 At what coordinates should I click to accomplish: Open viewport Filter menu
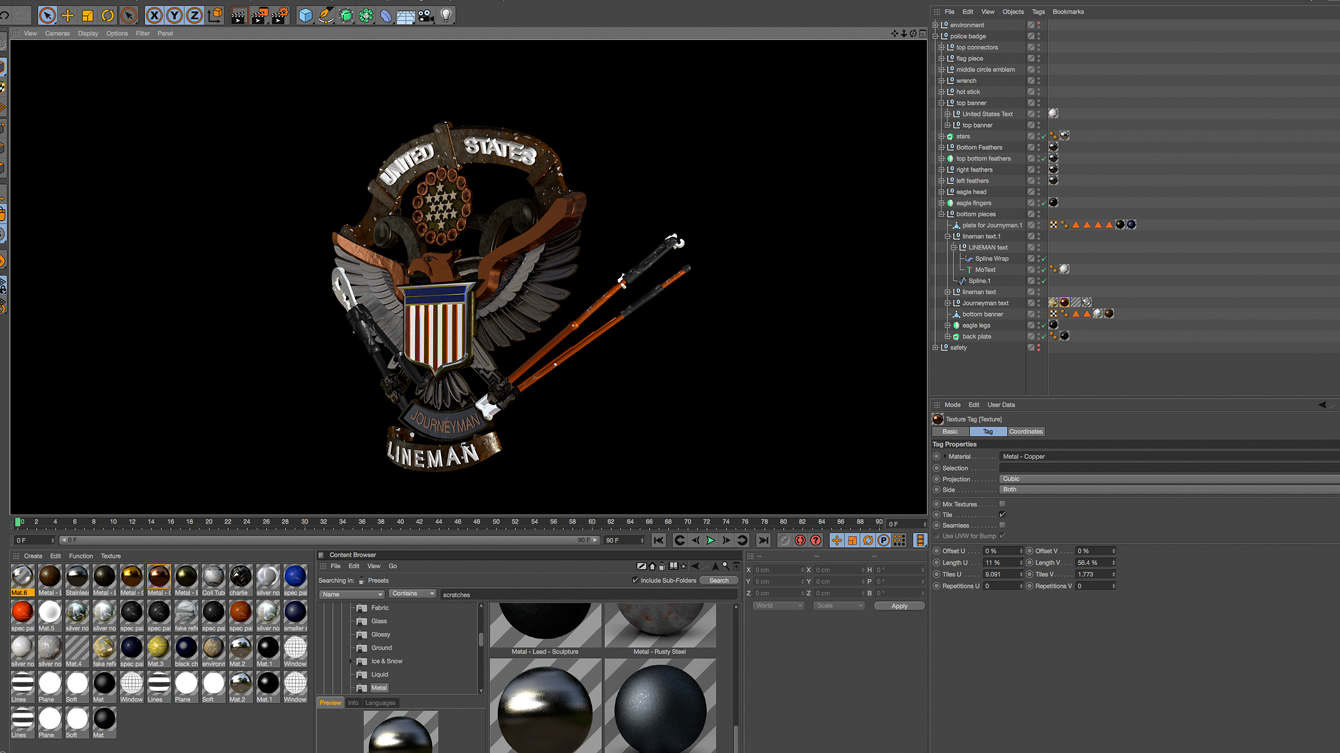(x=143, y=33)
